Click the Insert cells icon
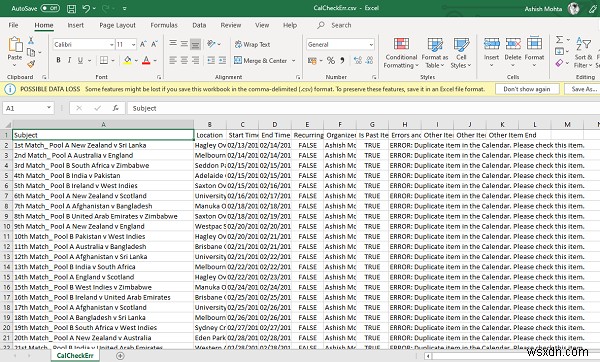This screenshot has height=362, width=600. [x=491, y=44]
